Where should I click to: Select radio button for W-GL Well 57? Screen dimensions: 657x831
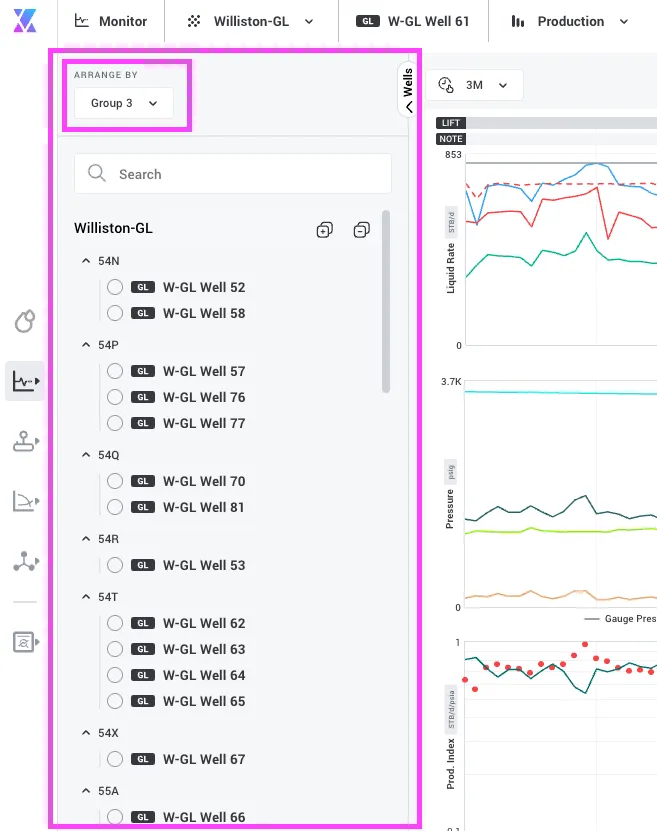115,370
